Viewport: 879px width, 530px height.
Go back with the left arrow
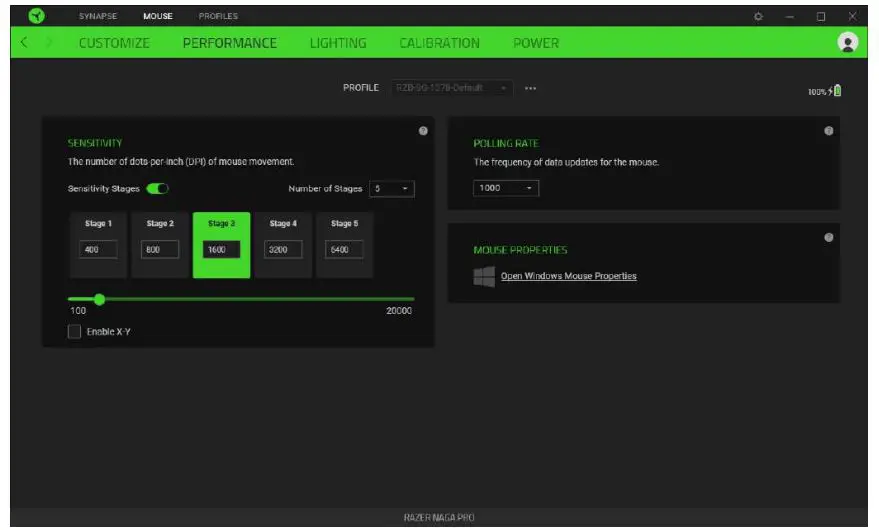(x=24, y=42)
